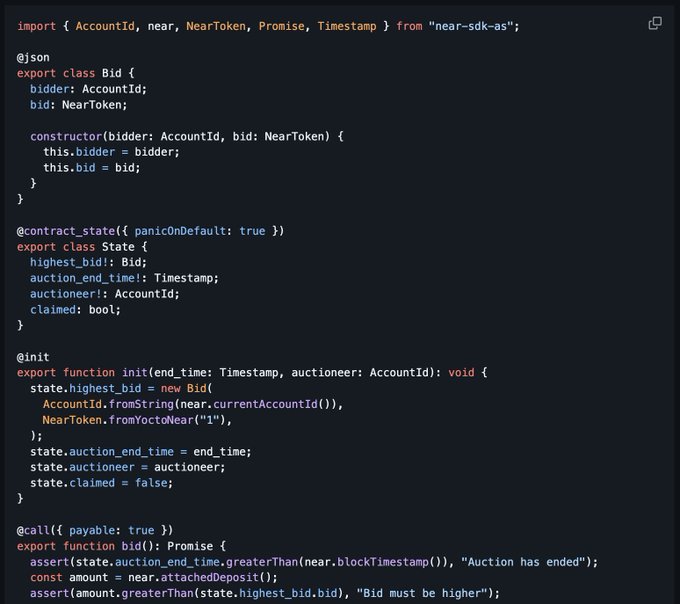Click the "export function init" signature line
Viewport: 680px width, 604px height.
[x=252, y=373]
